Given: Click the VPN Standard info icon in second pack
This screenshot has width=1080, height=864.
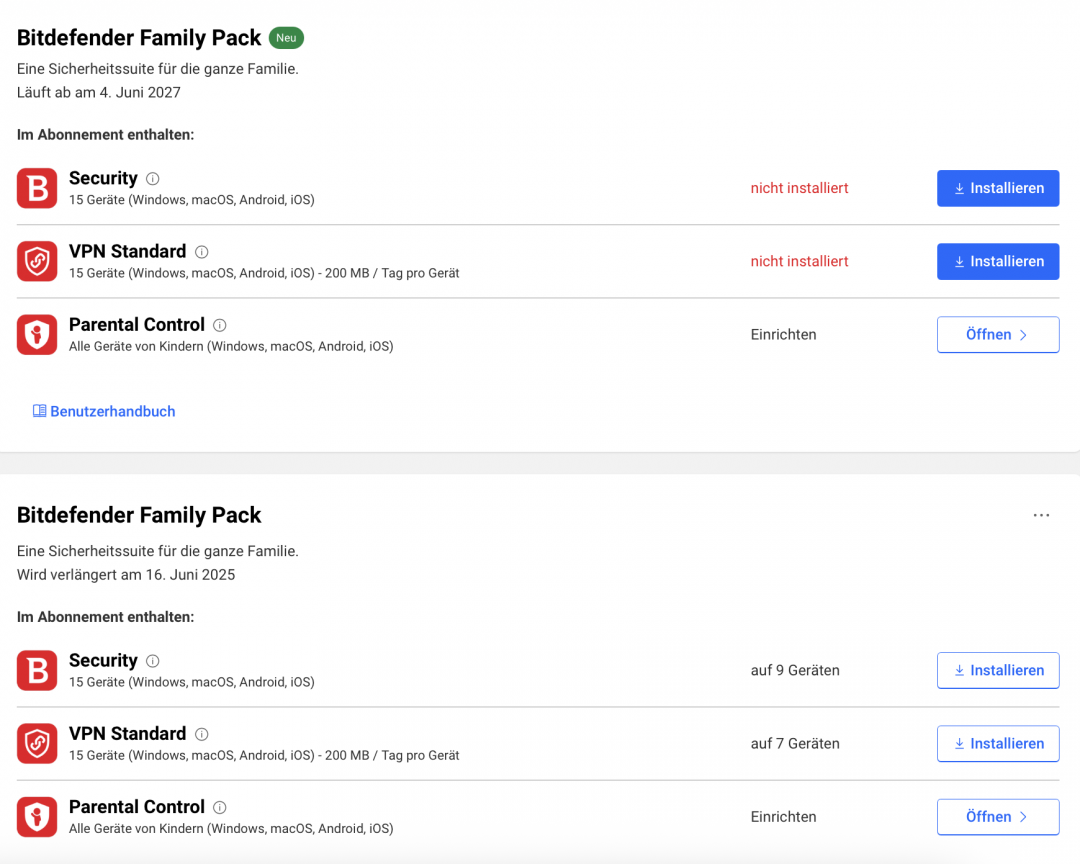Looking at the screenshot, I should pos(202,734).
